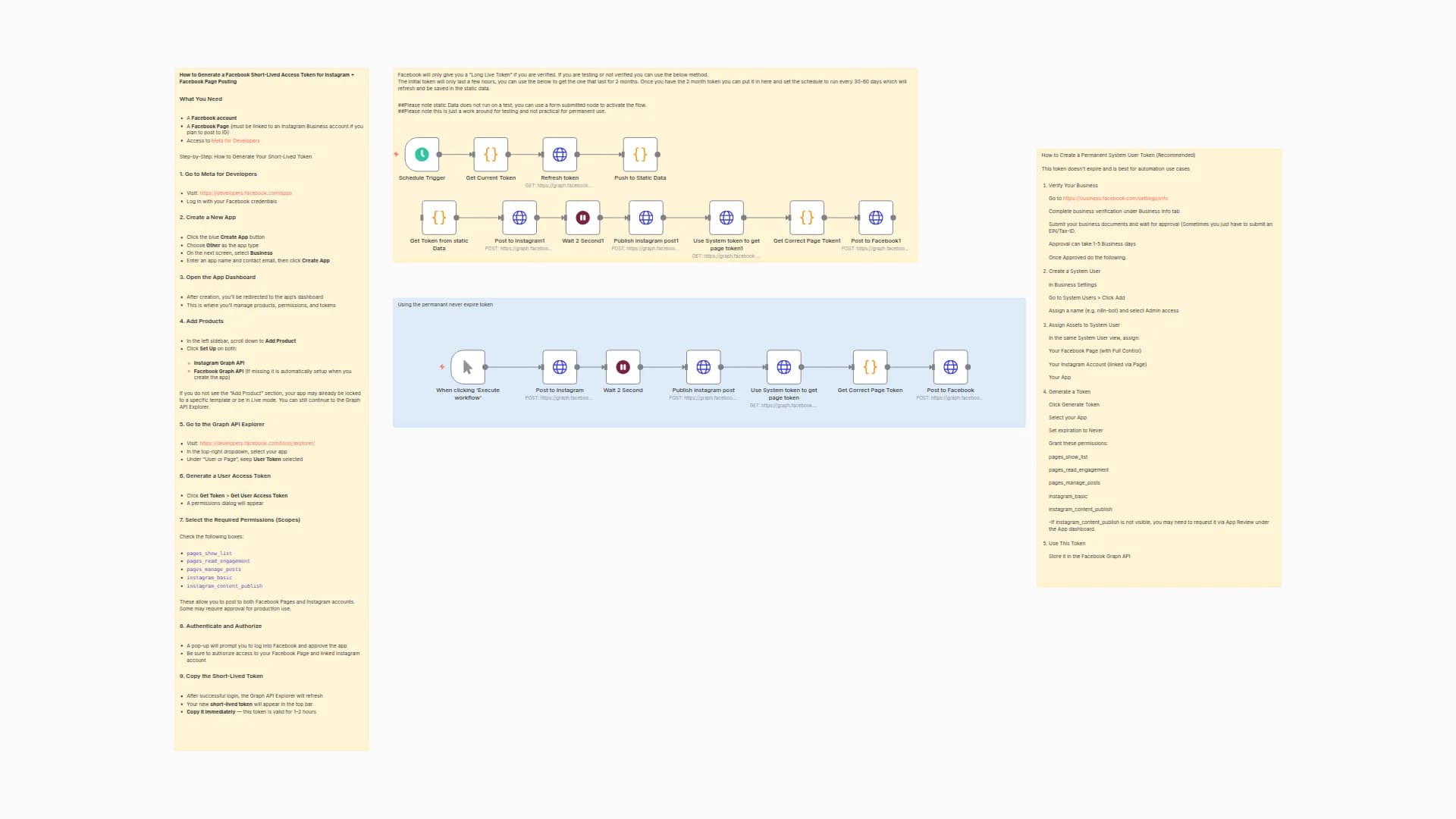Screen dimensions: 1456x819
Task: Open the Get Token from static Data node
Action: click(x=439, y=218)
